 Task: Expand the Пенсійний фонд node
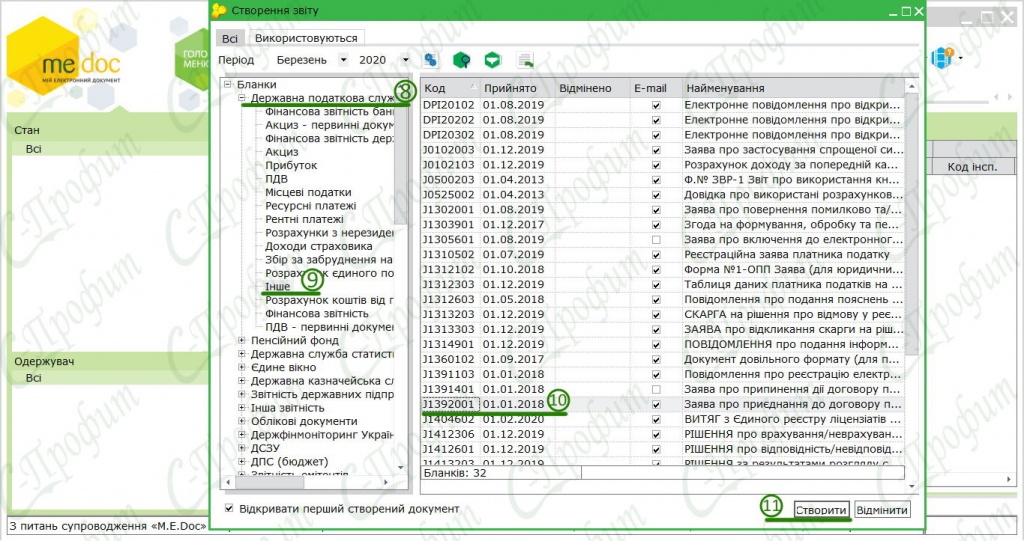242,340
